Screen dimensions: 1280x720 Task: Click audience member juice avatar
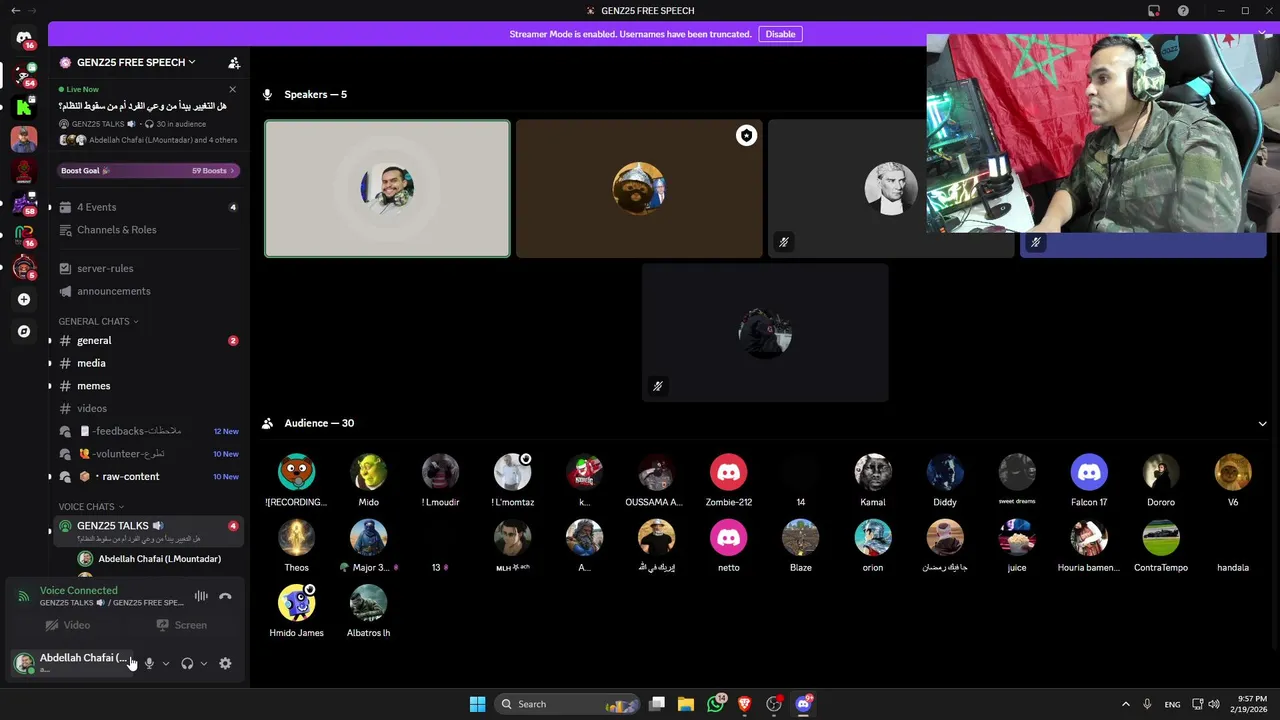click(1017, 538)
